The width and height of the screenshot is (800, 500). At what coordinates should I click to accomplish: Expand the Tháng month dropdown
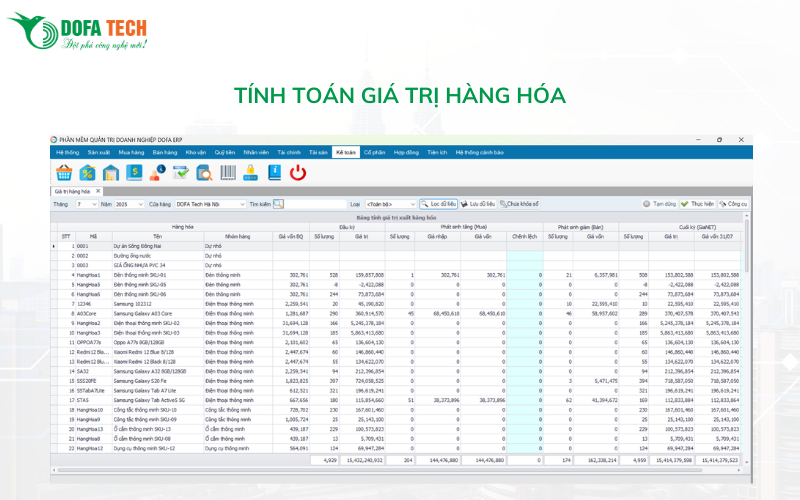[x=94, y=204]
